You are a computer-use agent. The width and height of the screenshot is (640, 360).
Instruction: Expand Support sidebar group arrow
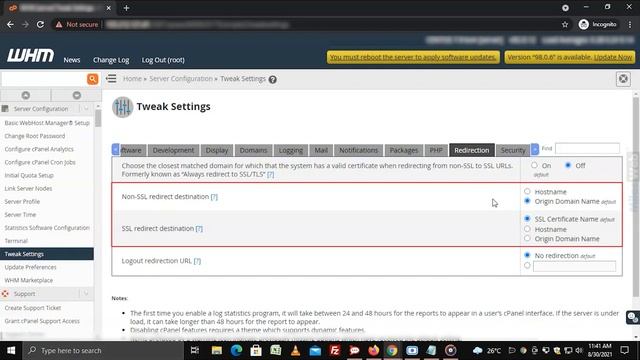click(86, 293)
